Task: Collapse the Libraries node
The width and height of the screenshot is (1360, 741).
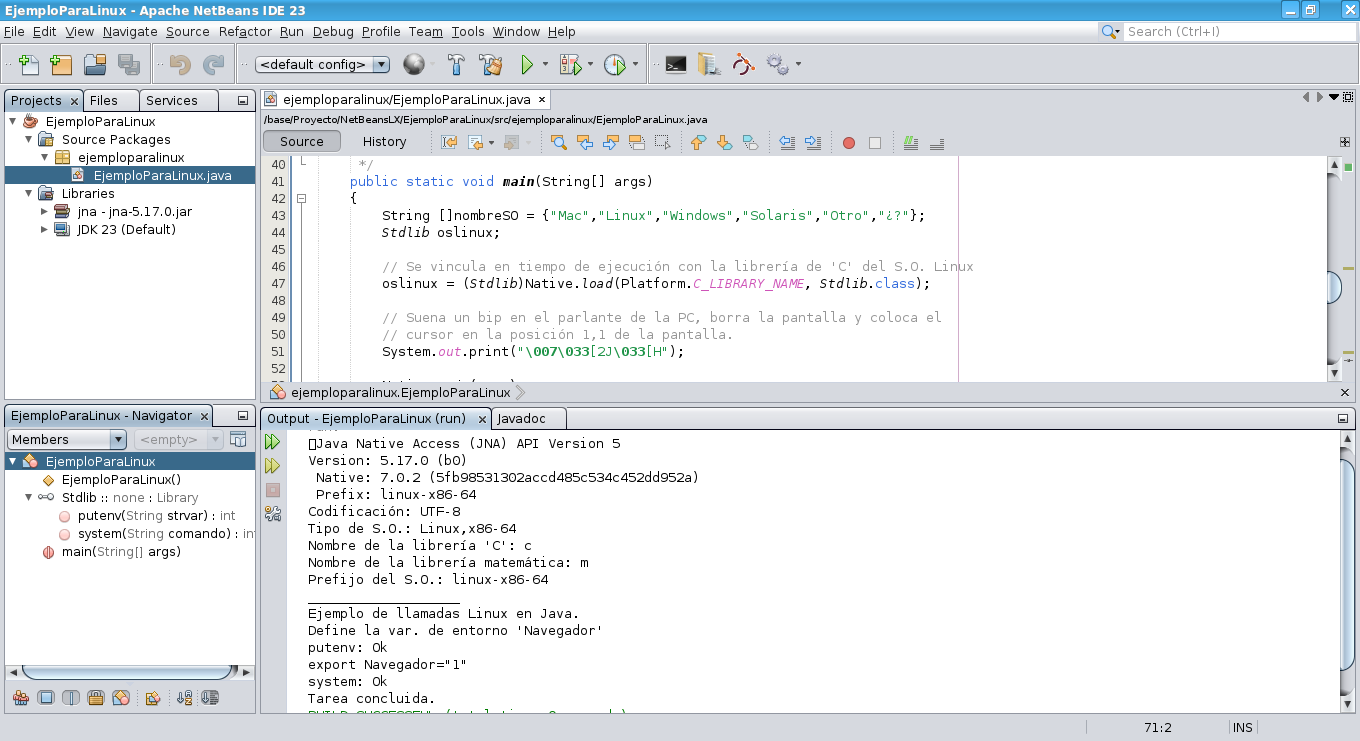Action: (28, 194)
